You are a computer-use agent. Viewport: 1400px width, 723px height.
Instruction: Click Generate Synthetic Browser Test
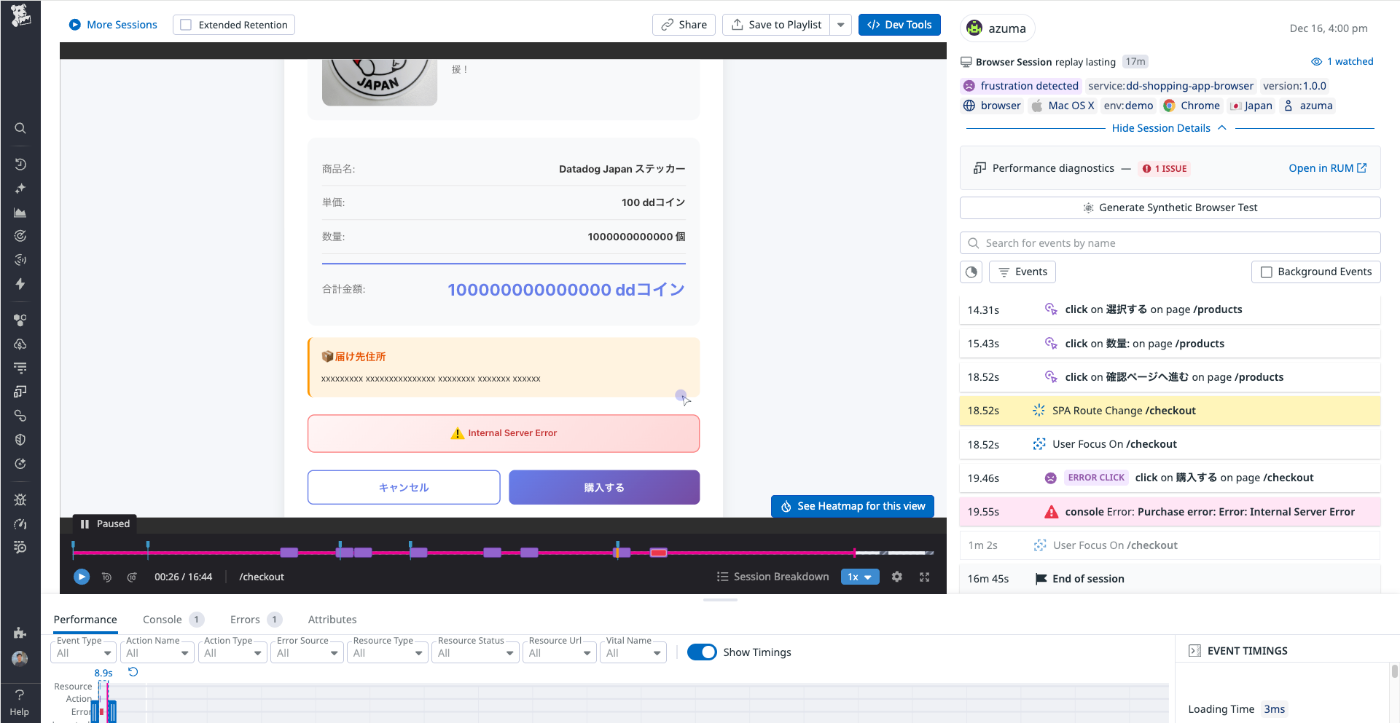click(1170, 208)
